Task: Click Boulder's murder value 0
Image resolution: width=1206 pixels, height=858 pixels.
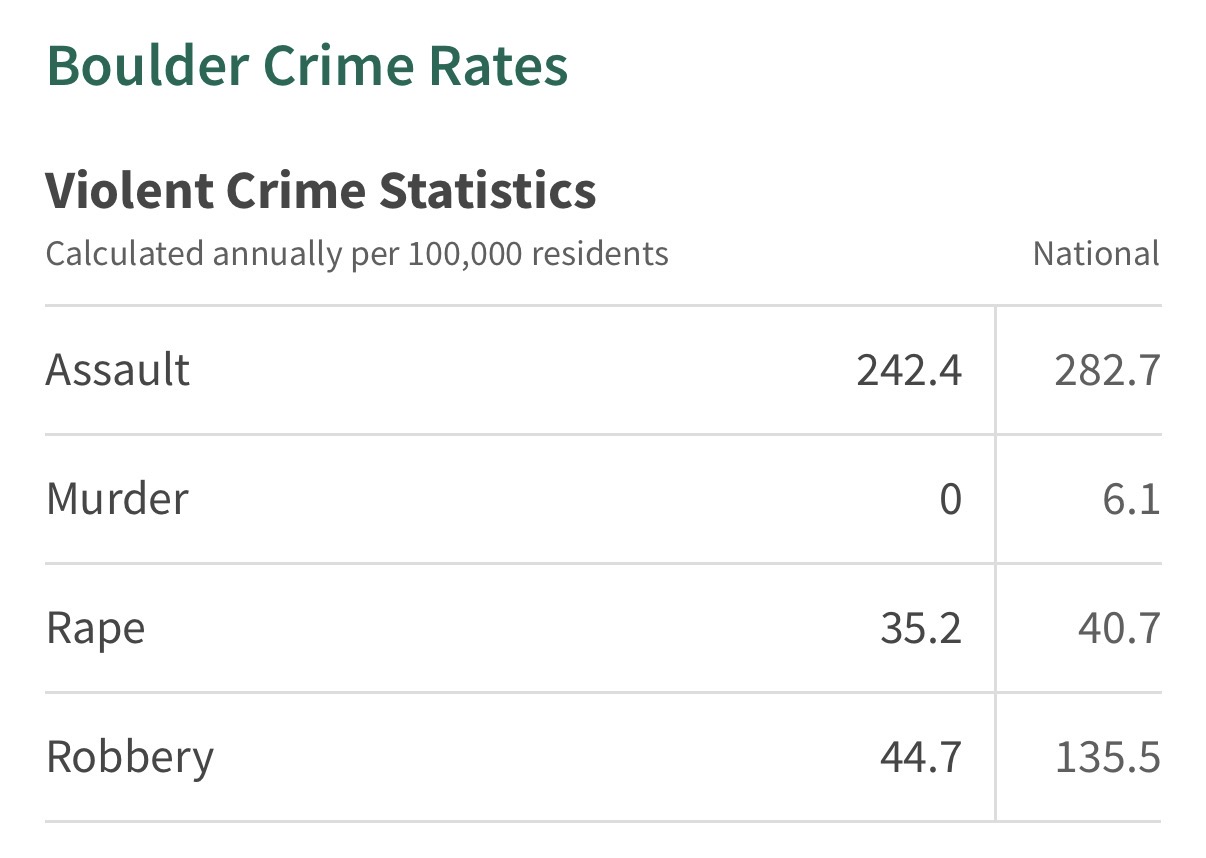Action: (950, 499)
